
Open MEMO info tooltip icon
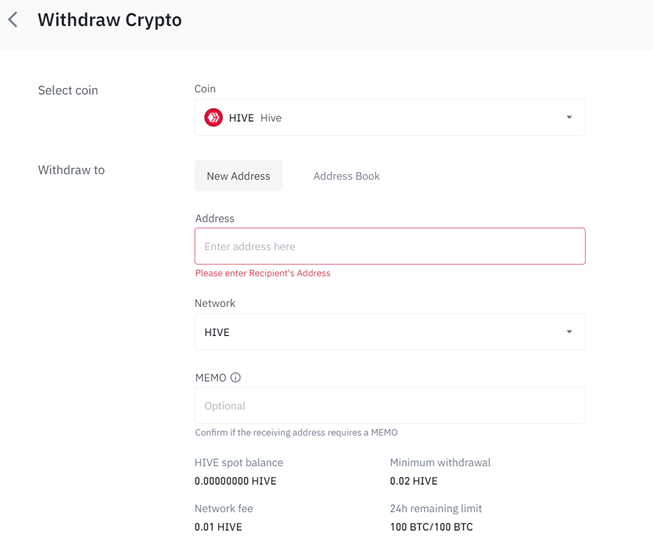[x=236, y=377]
